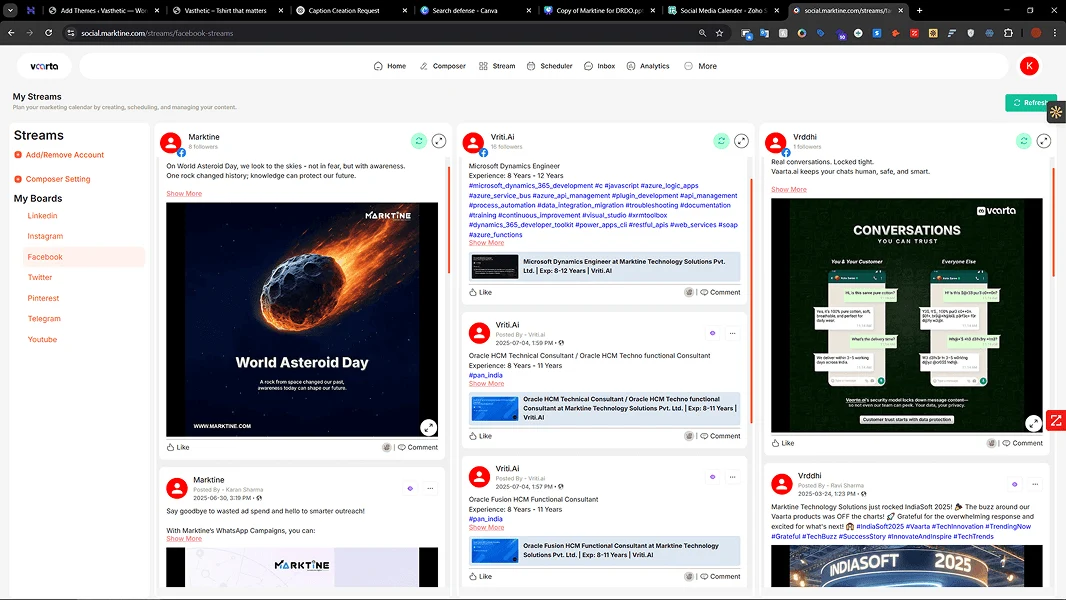Click purple dot icon on Vrddhi IndiaSoft post

(x=1014, y=484)
